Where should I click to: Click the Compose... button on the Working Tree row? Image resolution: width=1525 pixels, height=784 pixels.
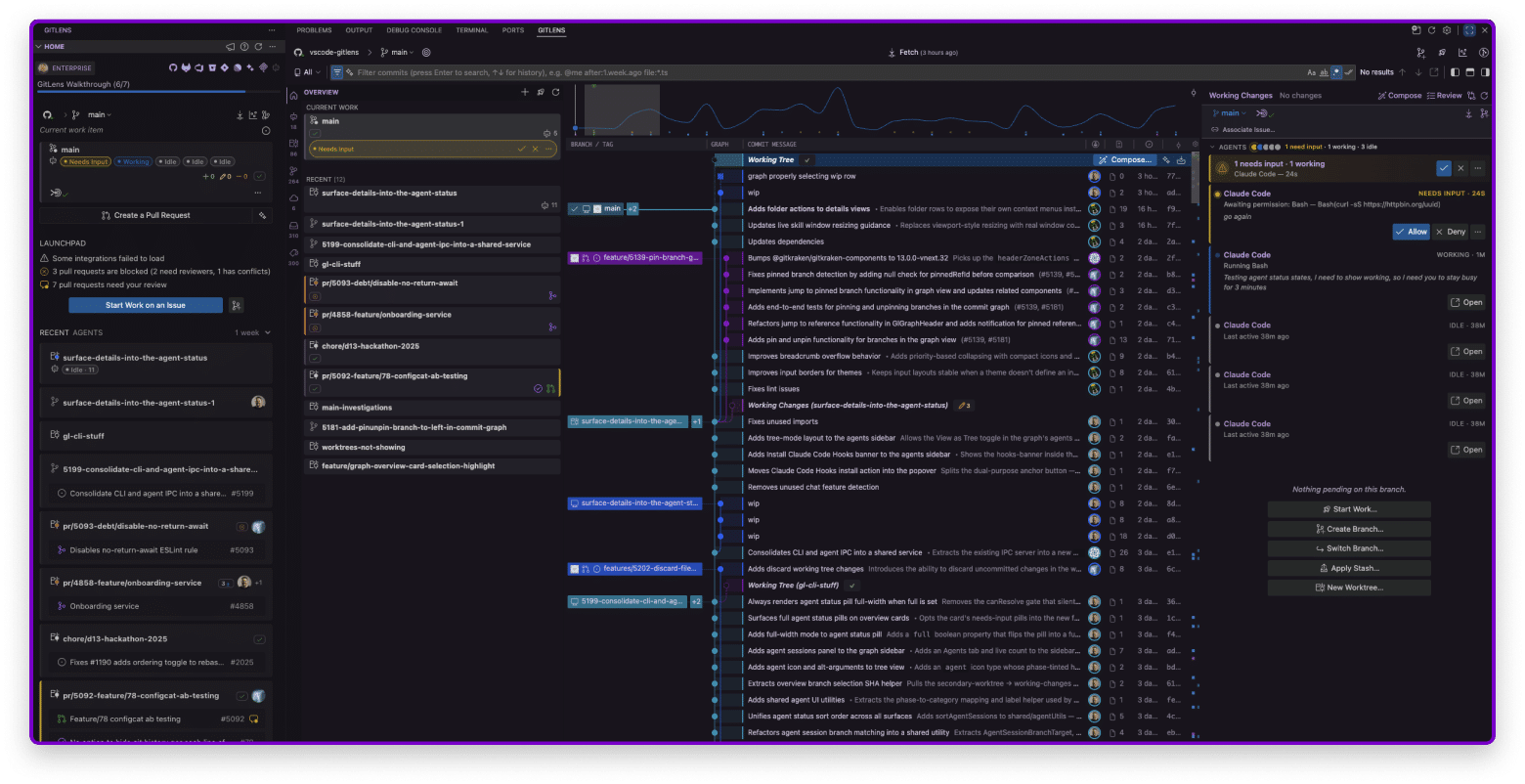tap(1124, 159)
